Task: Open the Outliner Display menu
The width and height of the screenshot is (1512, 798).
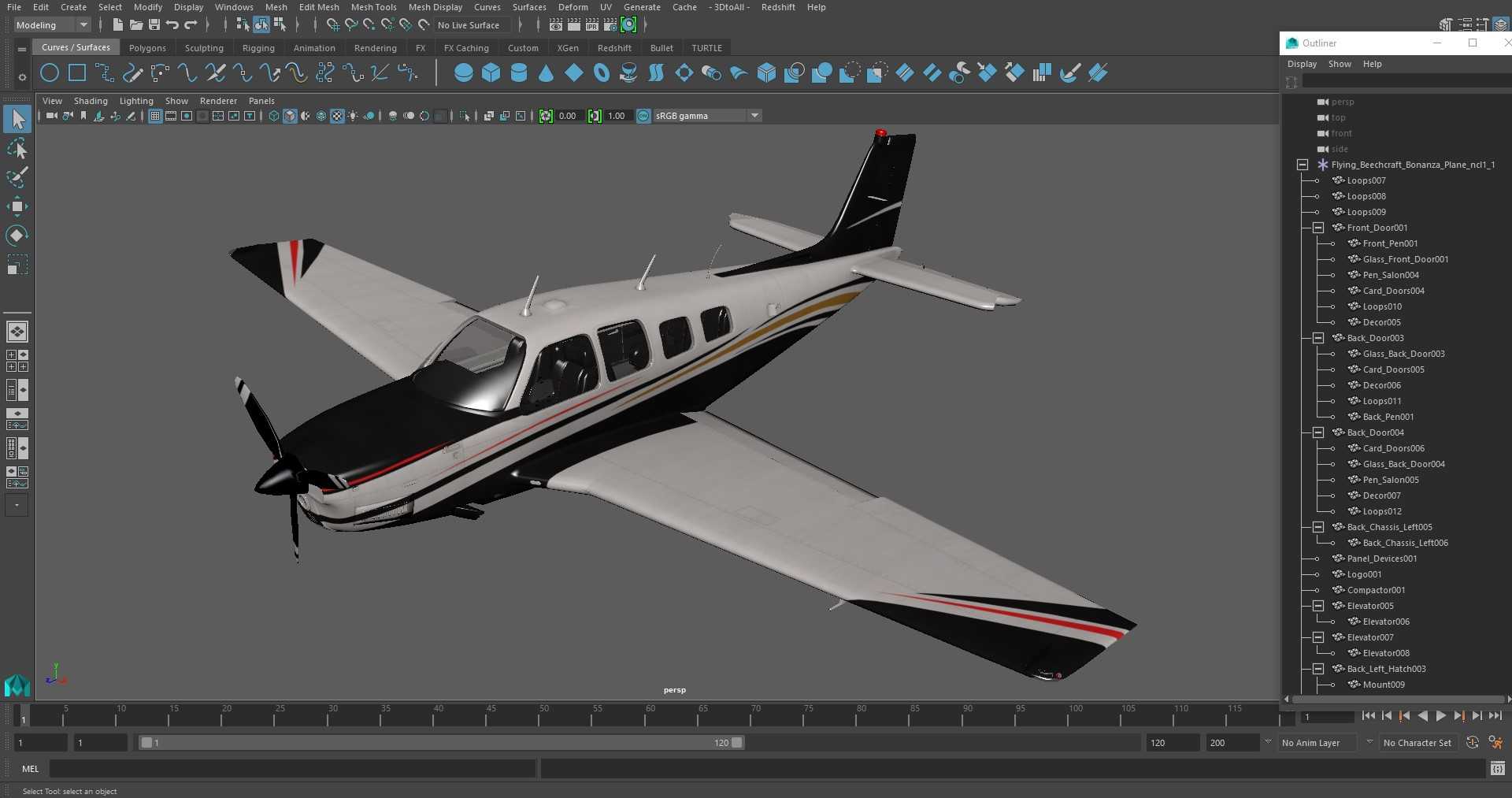Action: pyautogui.click(x=1302, y=64)
